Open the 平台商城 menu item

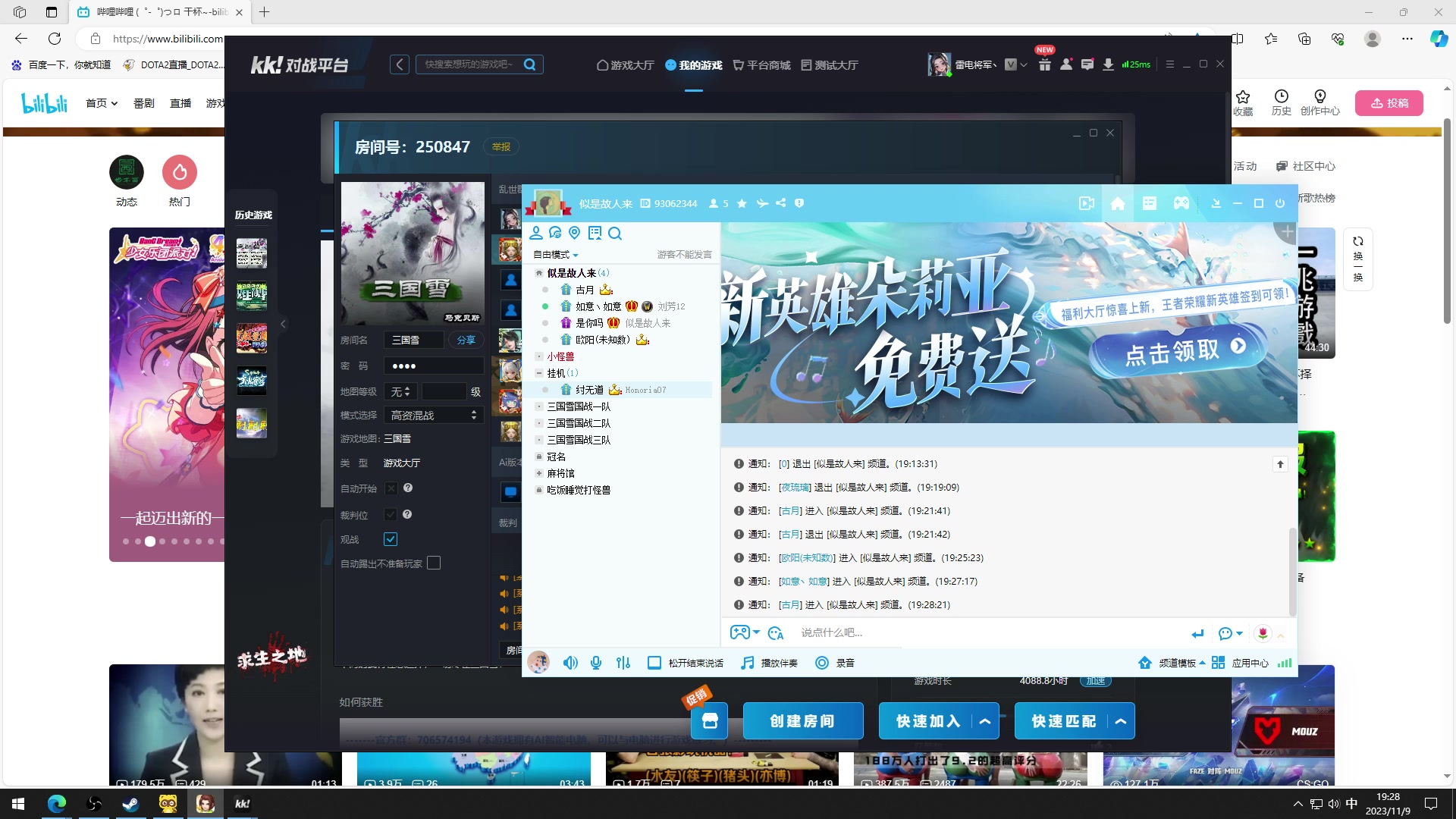pyautogui.click(x=762, y=65)
